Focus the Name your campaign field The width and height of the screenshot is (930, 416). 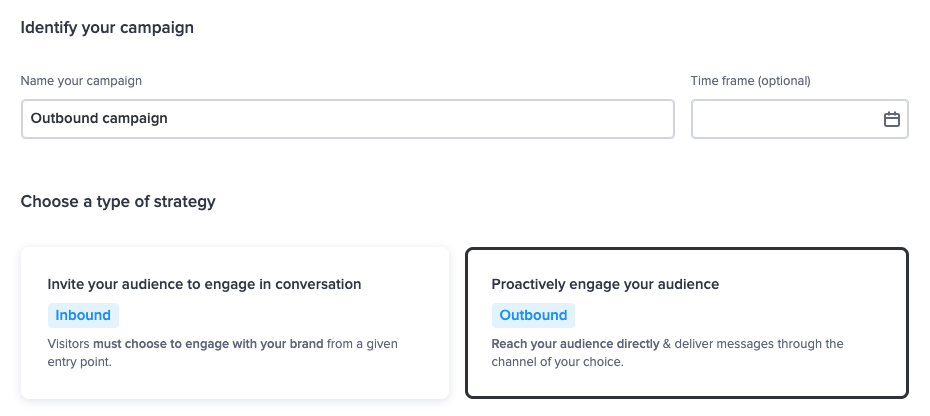click(x=348, y=119)
